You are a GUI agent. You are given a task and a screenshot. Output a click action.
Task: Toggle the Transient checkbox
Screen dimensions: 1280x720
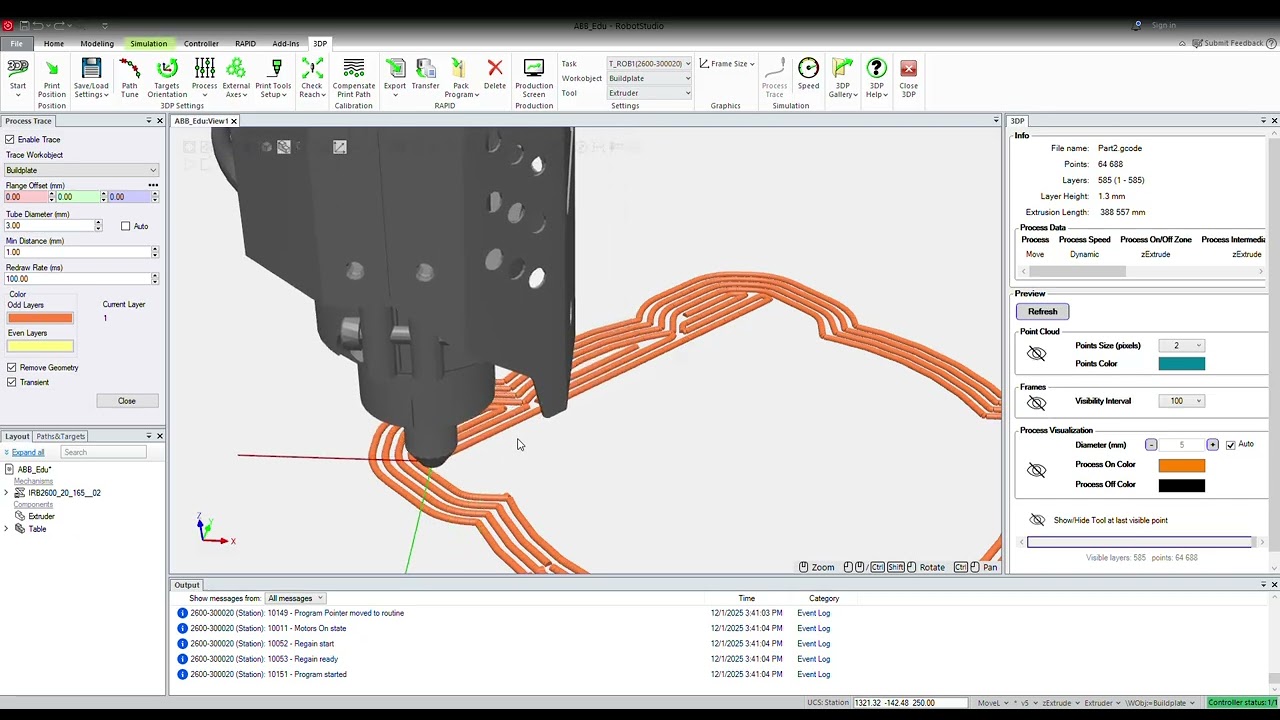pyautogui.click(x=11, y=382)
